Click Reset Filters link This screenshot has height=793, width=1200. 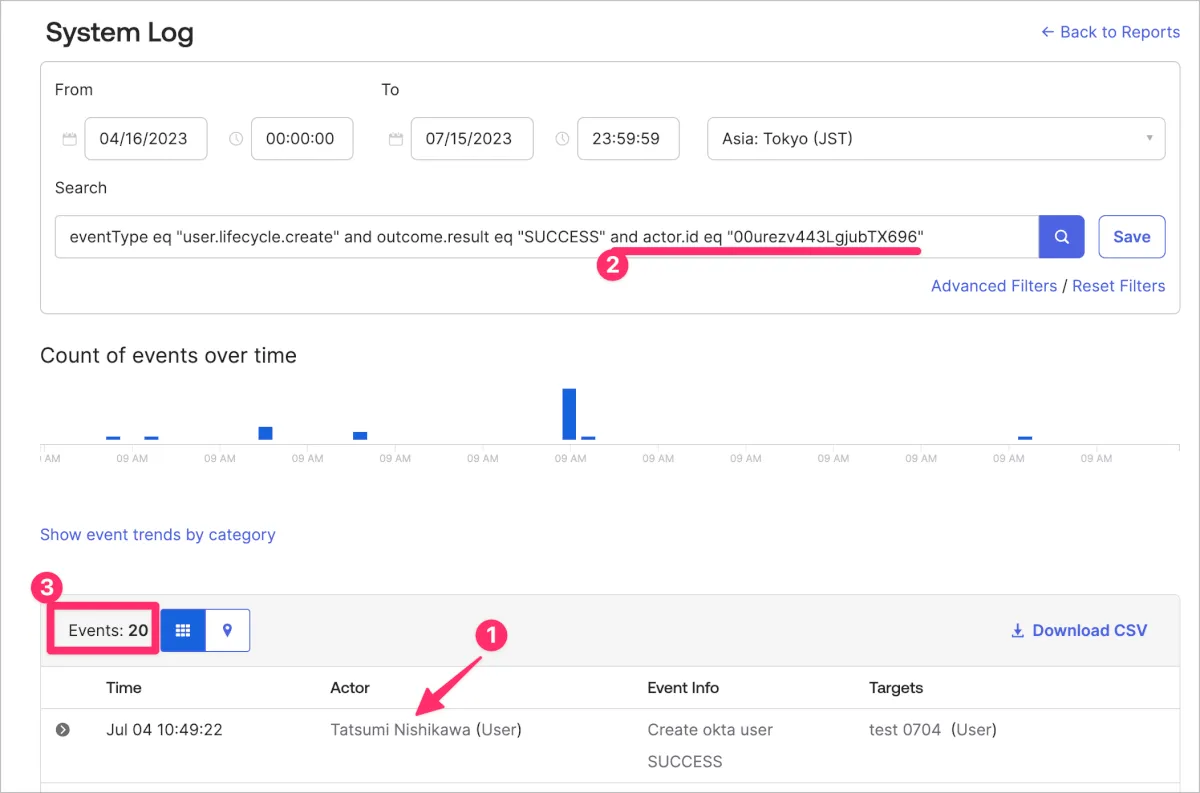point(1118,286)
